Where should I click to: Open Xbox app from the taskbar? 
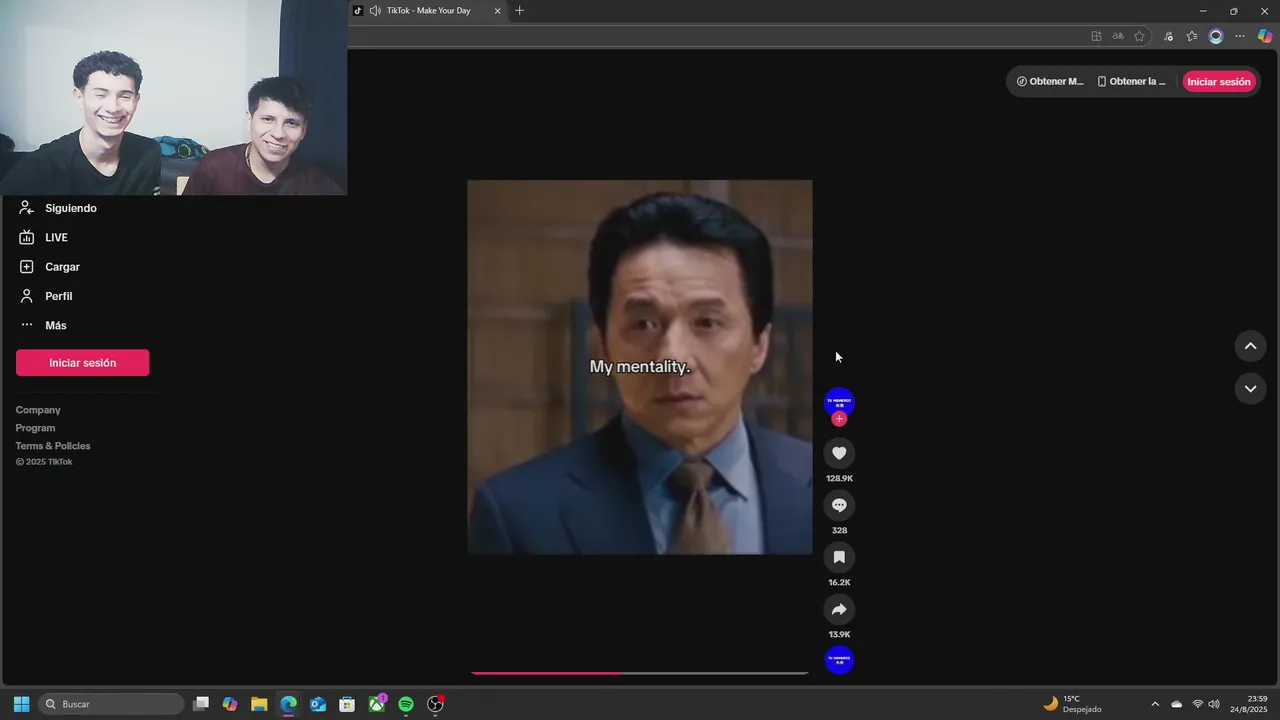point(377,704)
